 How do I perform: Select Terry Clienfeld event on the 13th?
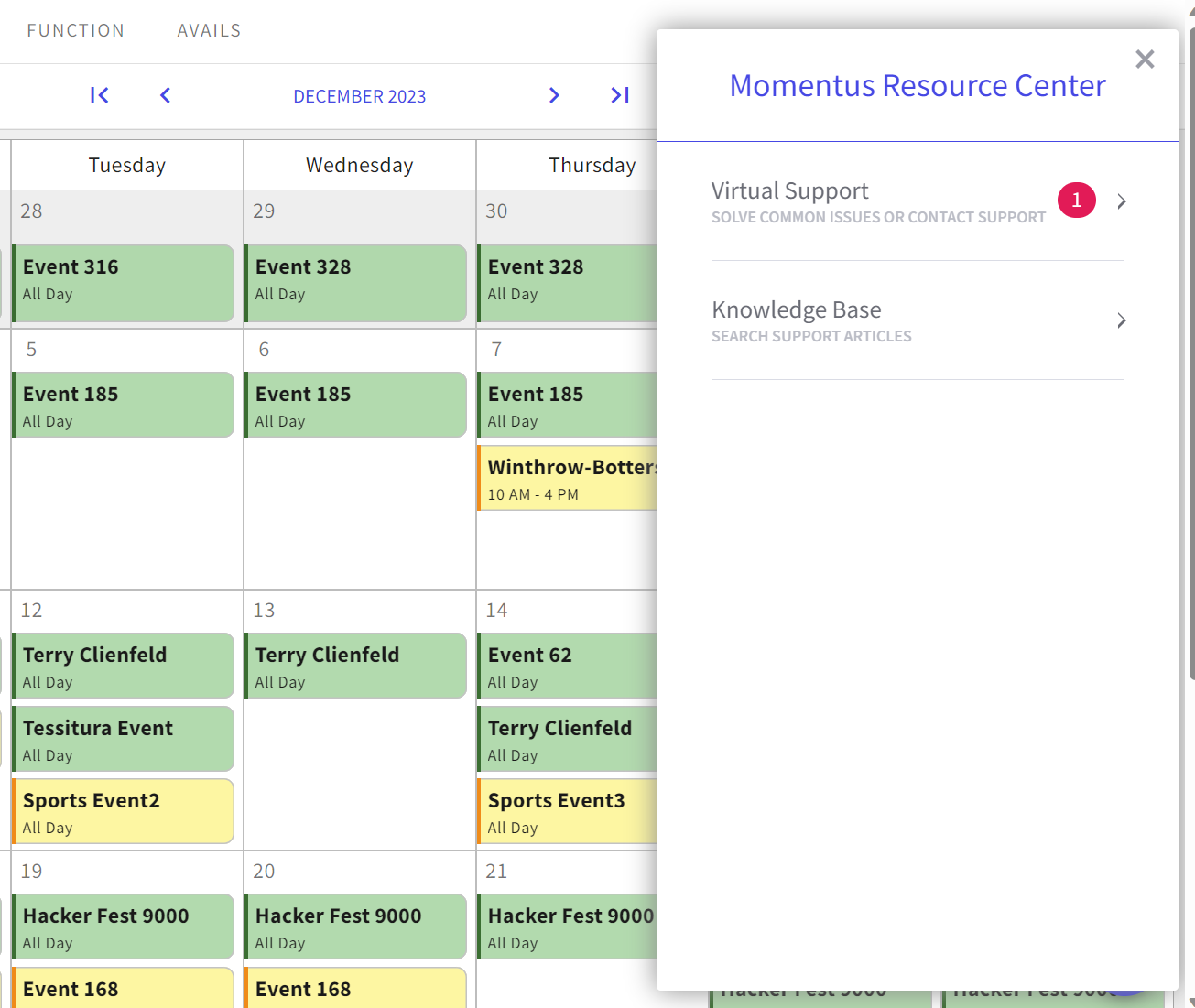coord(355,666)
